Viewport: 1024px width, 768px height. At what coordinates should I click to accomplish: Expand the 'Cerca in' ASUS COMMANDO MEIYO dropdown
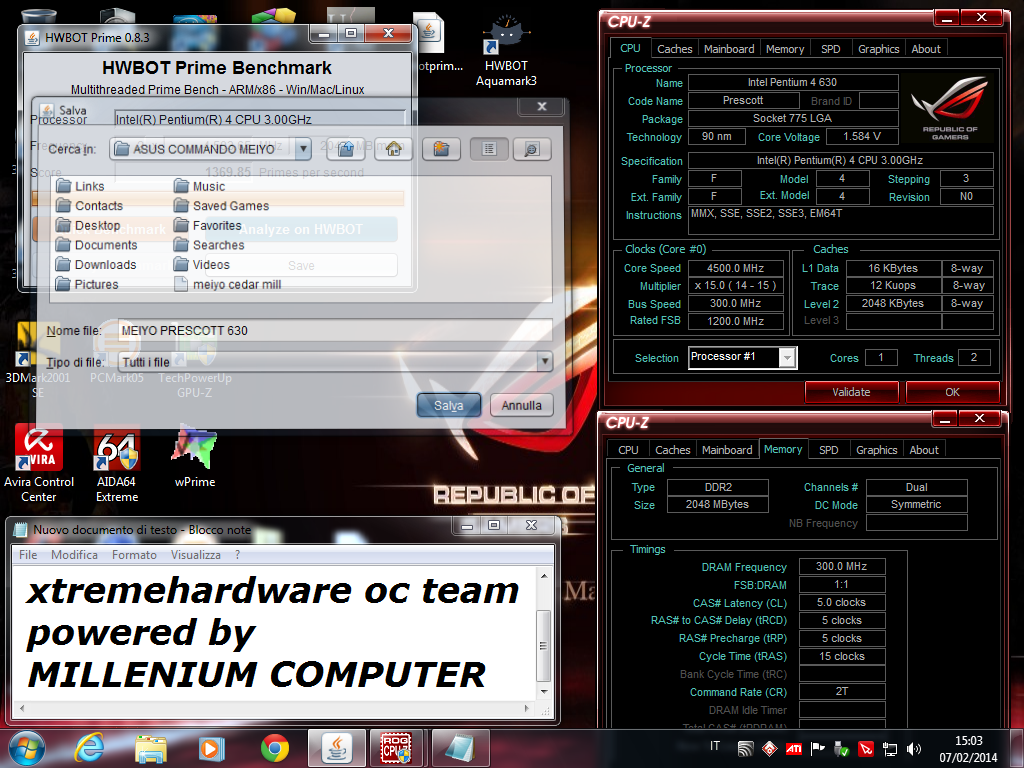point(302,149)
